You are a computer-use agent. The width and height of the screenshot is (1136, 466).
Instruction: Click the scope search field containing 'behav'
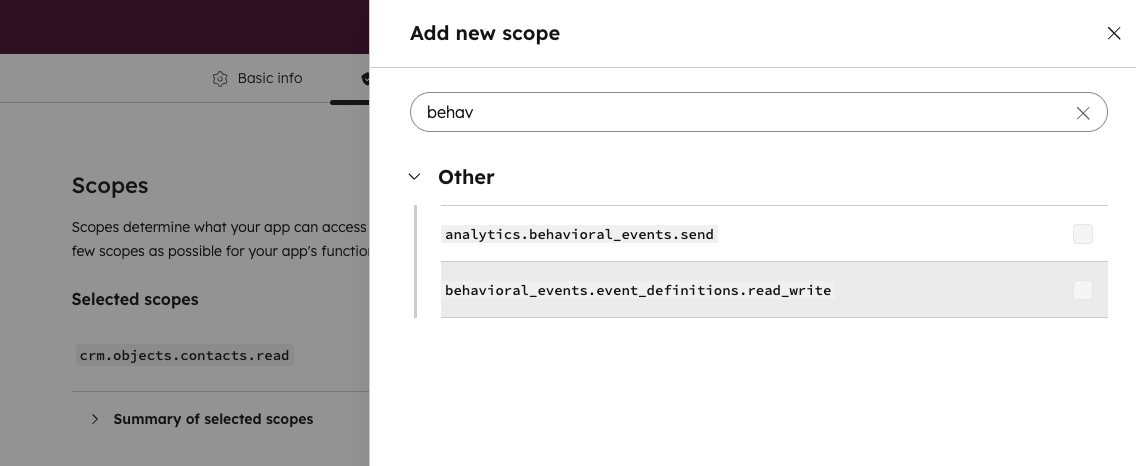click(740, 112)
